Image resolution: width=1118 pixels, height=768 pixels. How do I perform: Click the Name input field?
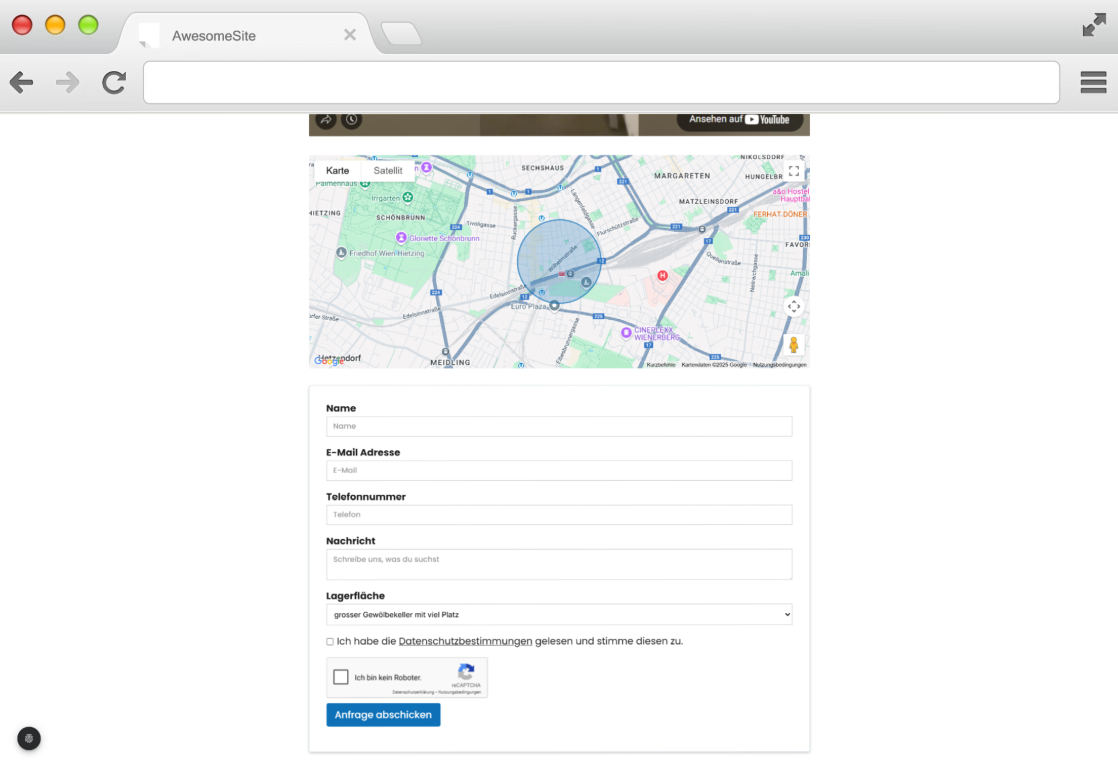pos(559,426)
